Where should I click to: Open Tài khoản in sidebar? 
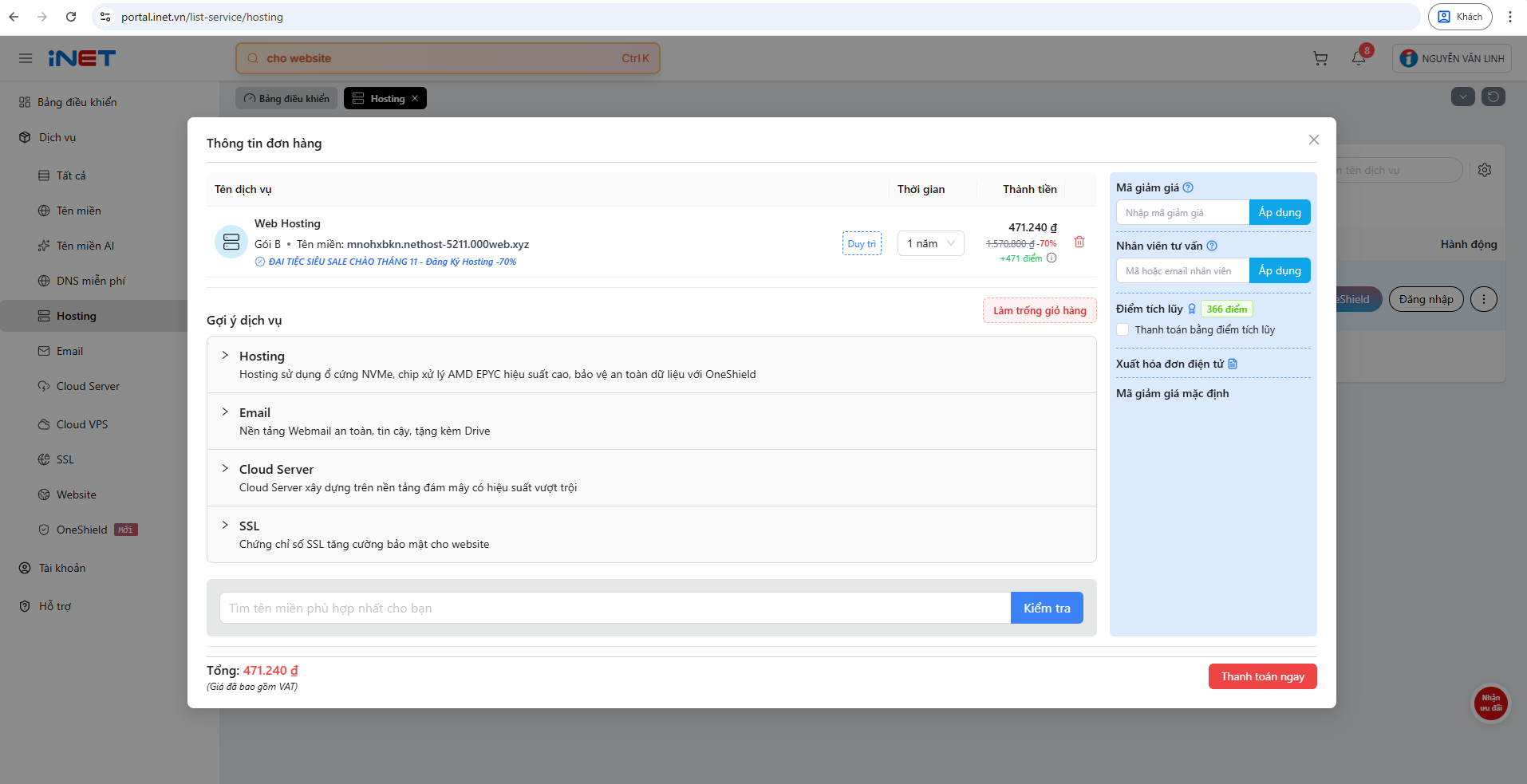62,568
